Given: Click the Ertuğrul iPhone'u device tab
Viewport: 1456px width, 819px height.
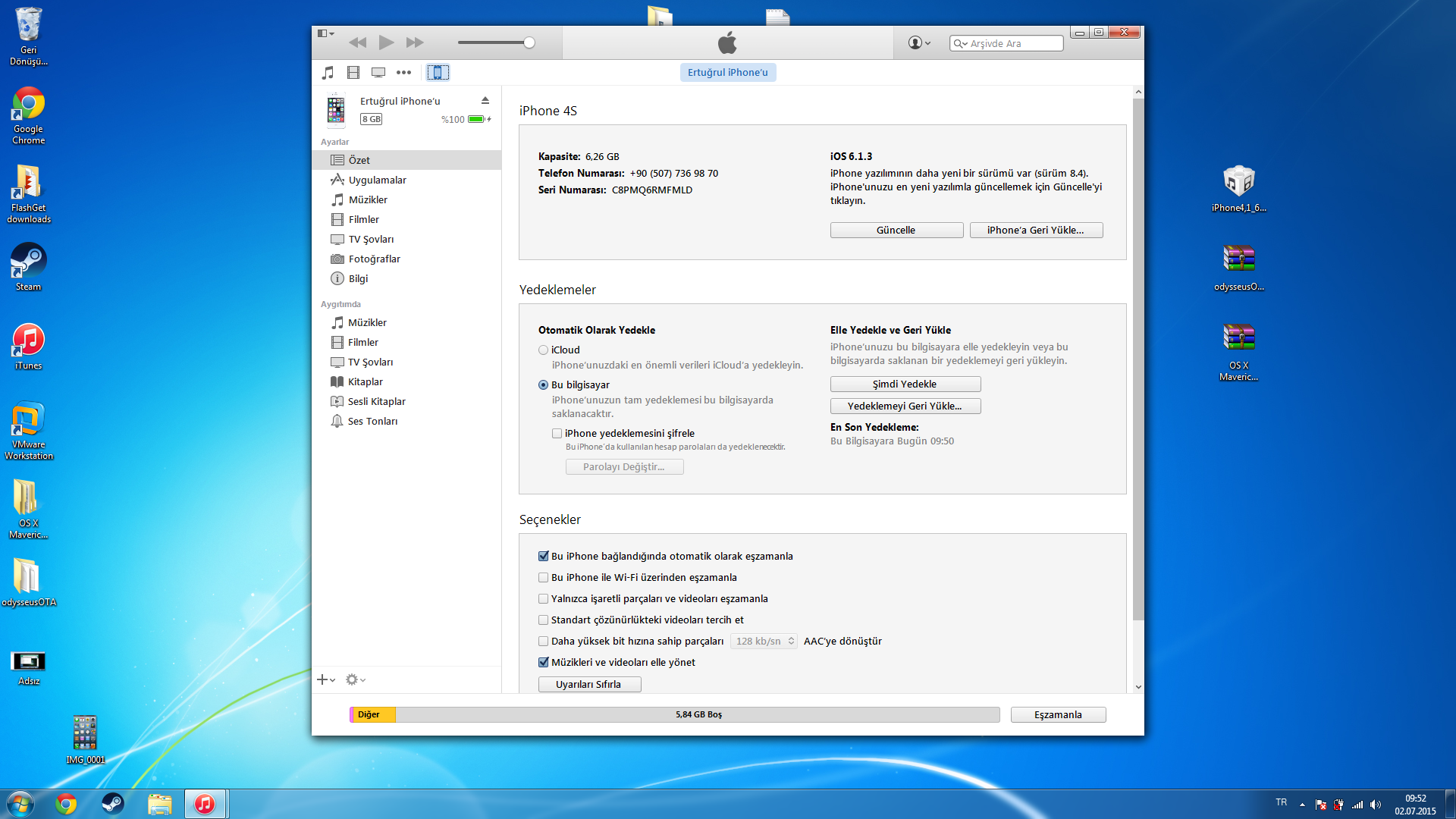Looking at the screenshot, I should pos(728,73).
